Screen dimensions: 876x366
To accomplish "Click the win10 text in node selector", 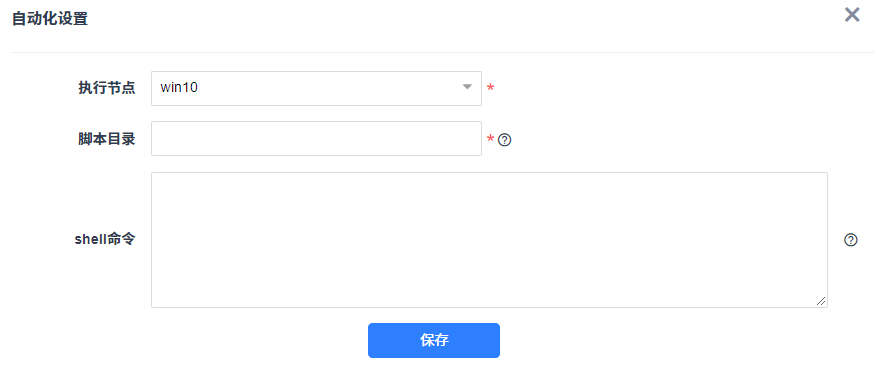I will 179,88.
